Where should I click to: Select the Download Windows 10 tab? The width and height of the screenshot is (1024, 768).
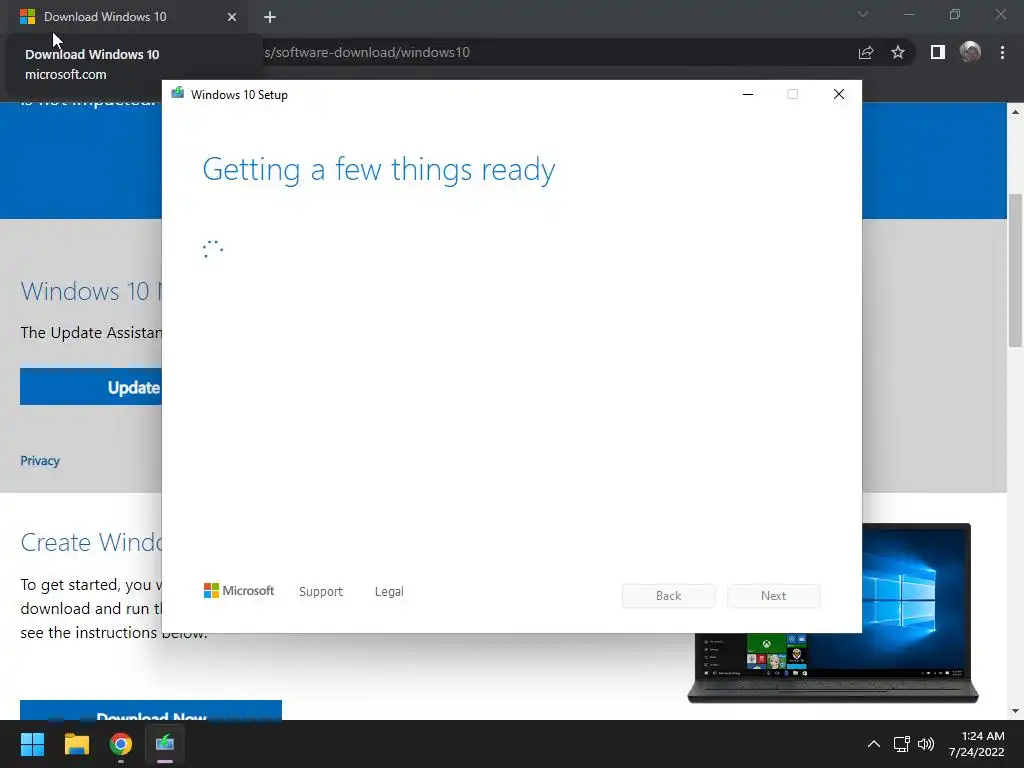pyautogui.click(x=128, y=17)
